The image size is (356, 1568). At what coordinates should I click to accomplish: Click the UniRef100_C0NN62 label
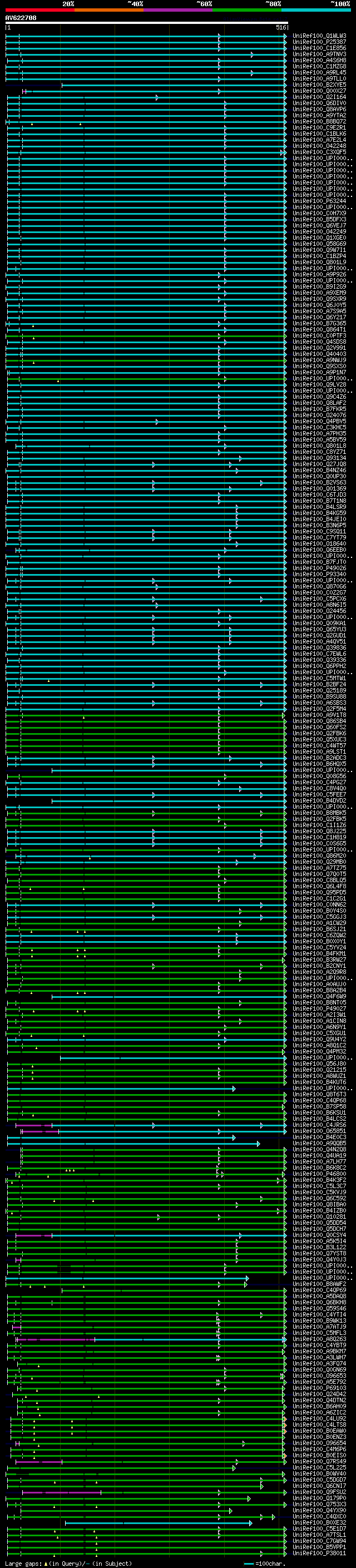click(319, 904)
